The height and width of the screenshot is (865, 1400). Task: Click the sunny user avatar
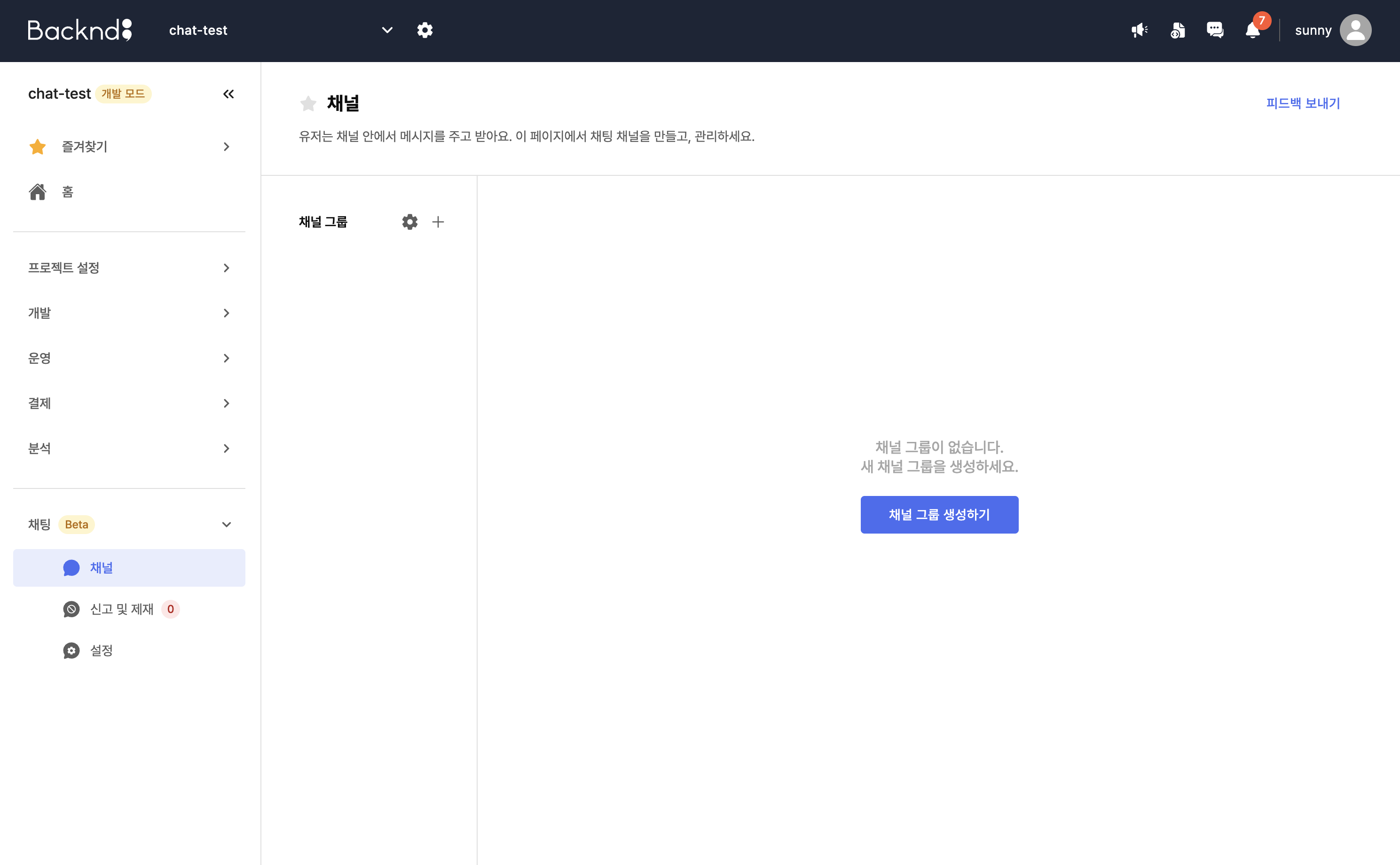[x=1355, y=30]
